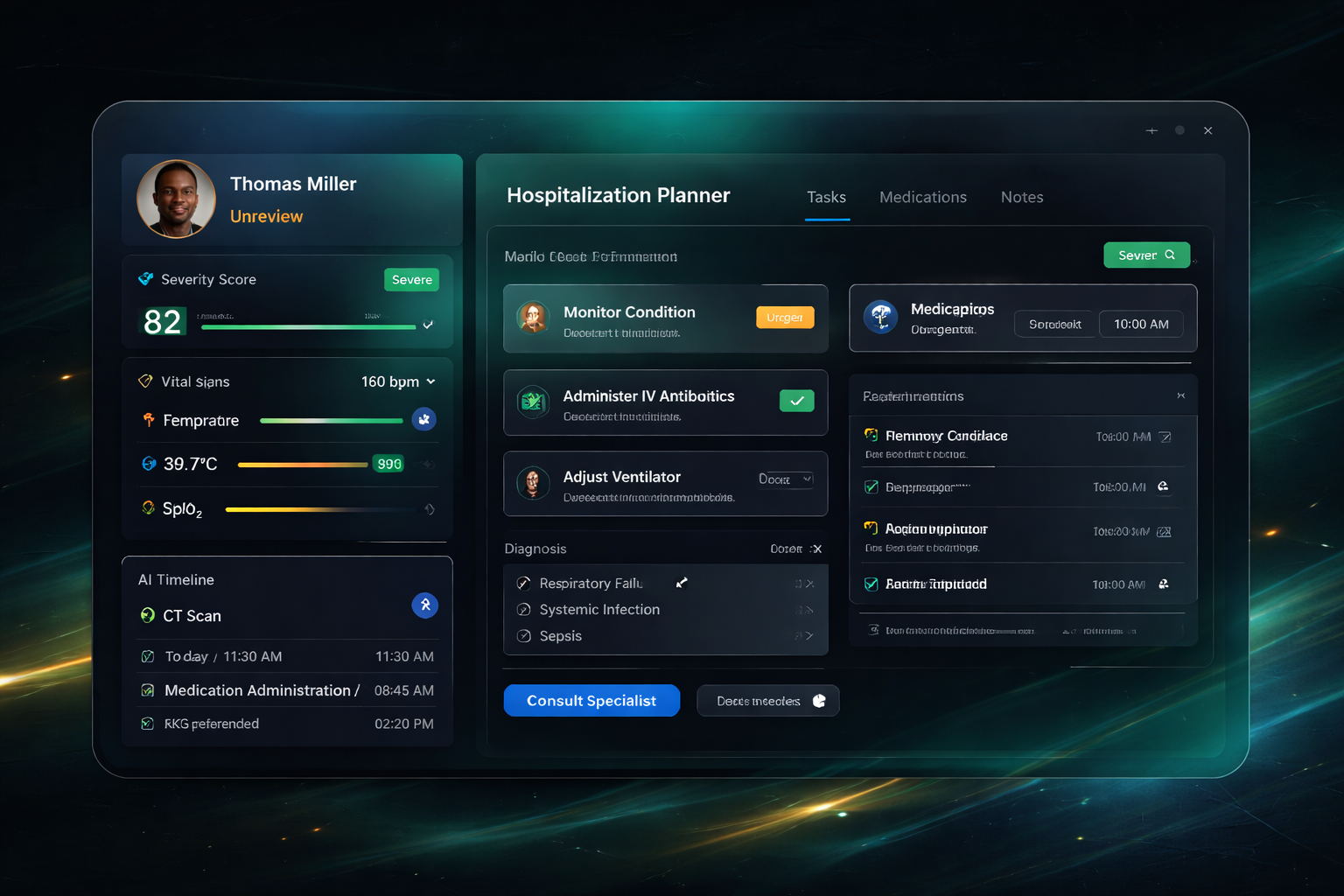
Task: Toggle the checkbox for the 10:00 AM reminder
Action: (871, 584)
